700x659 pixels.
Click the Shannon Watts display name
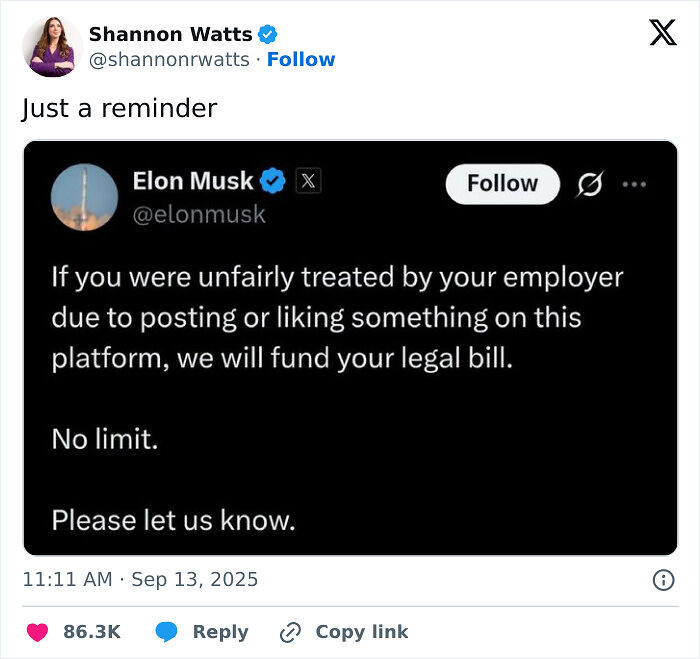tap(170, 34)
